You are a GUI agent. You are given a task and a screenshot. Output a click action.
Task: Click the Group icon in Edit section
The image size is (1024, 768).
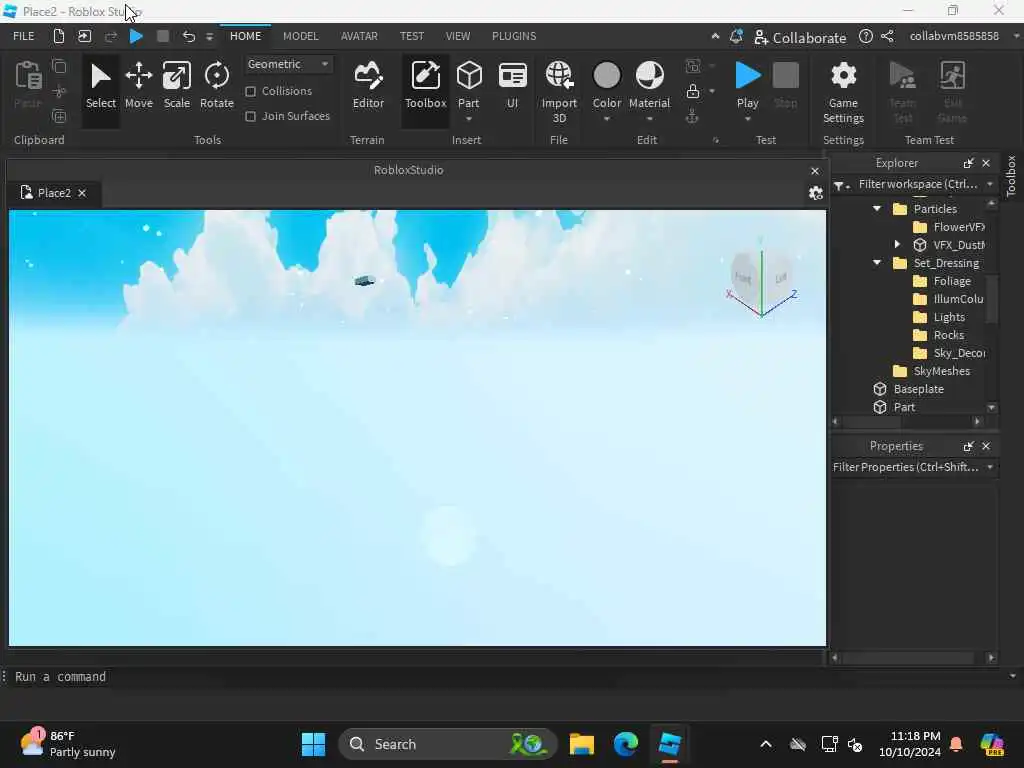click(x=693, y=65)
